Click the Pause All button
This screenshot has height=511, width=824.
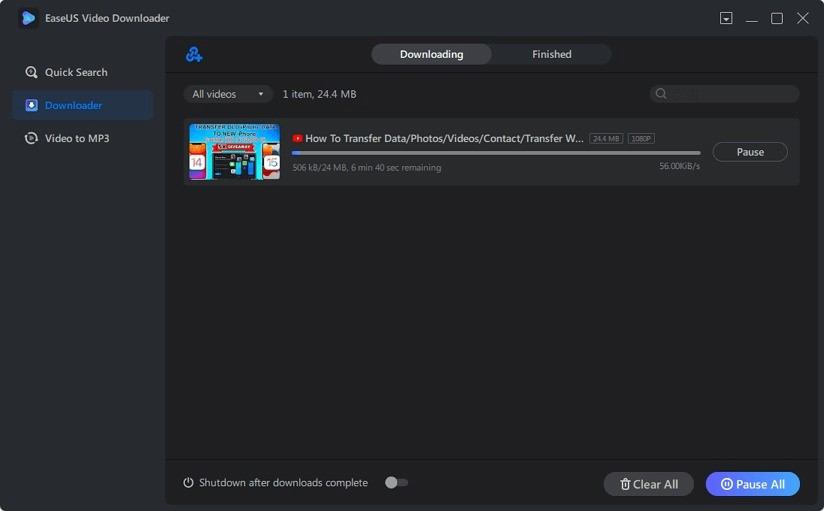click(x=753, y=484)
